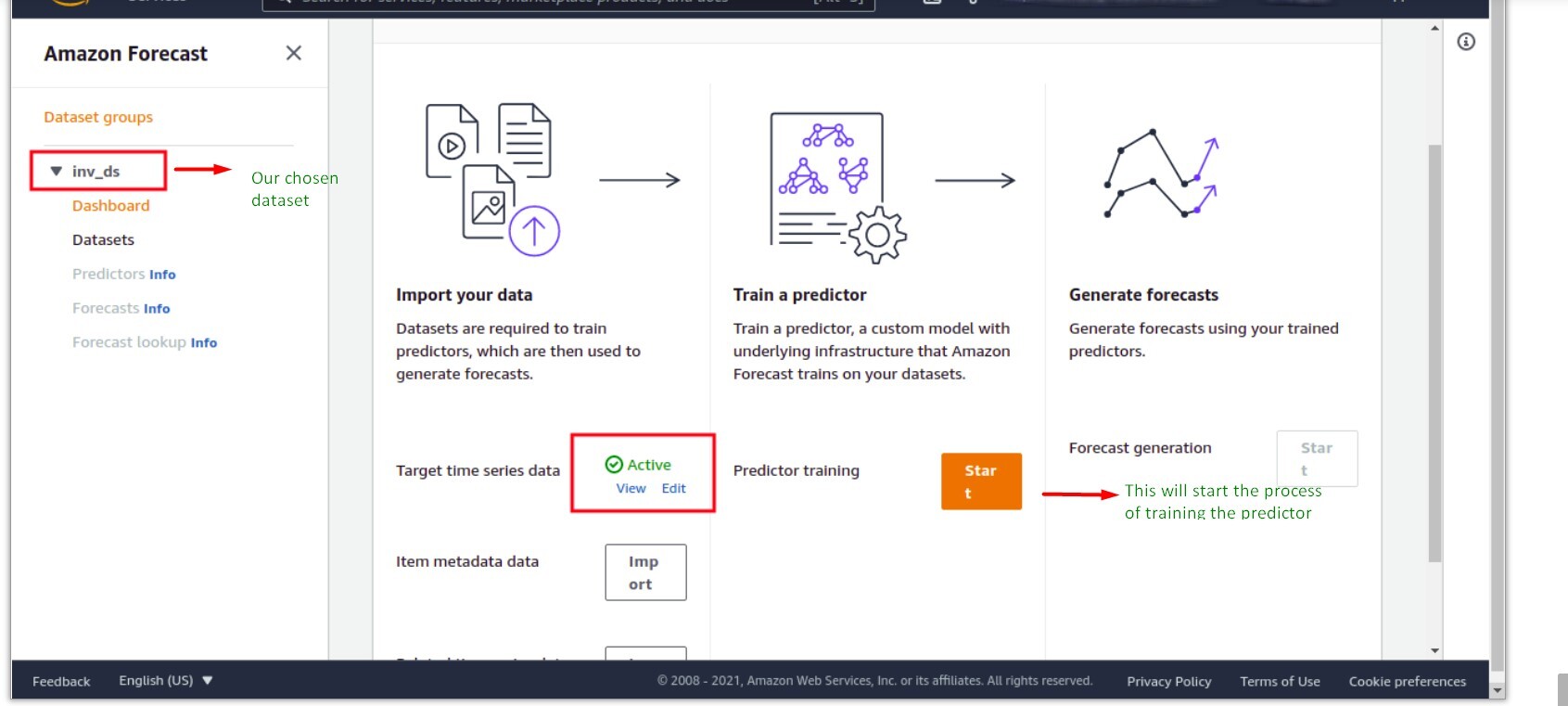1568x706 pixels.
Task: Open Forecast lookup in the sidebar
Action: pyautogui.click(x=129, y=342)
